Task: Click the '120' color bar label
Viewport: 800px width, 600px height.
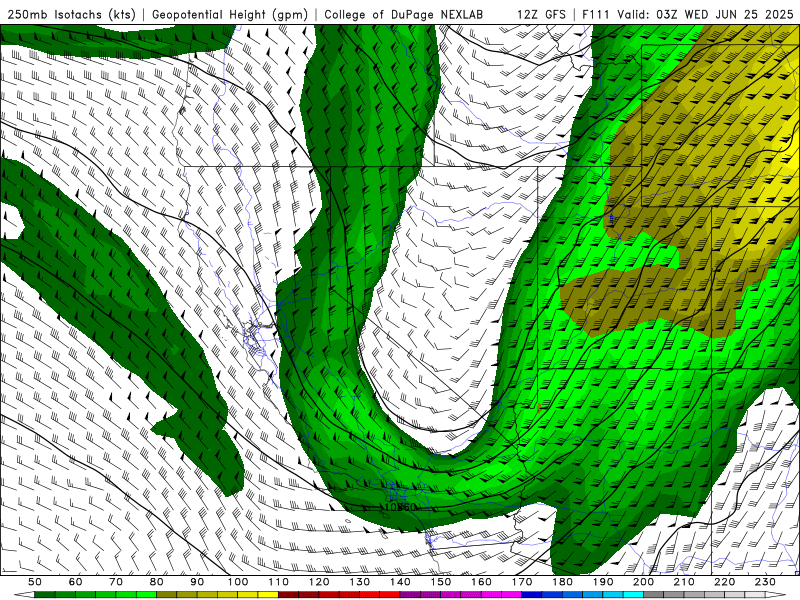Action: coord(319,582)
